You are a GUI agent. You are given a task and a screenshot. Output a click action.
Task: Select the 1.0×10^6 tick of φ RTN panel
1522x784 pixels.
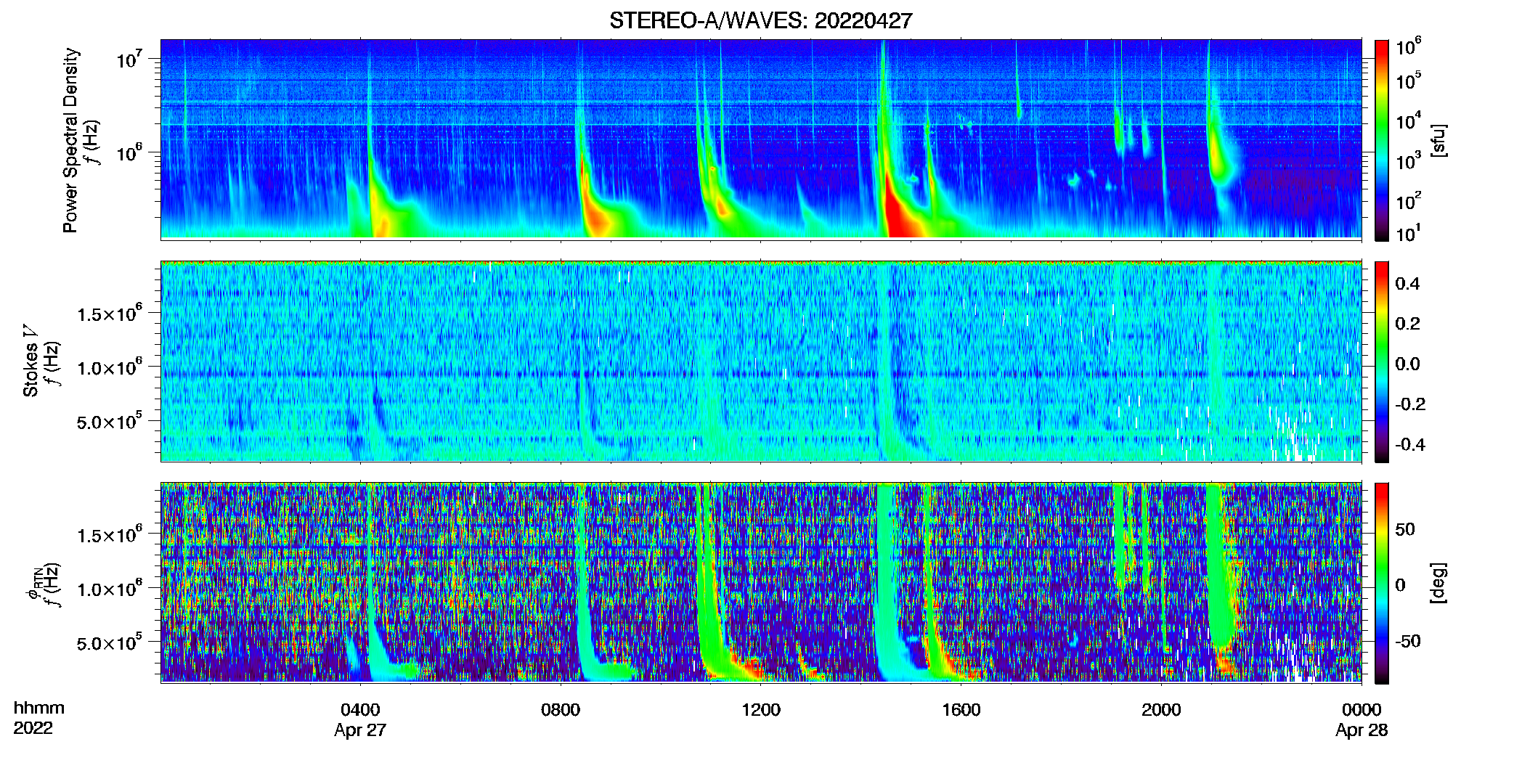(x=109, y=589)
